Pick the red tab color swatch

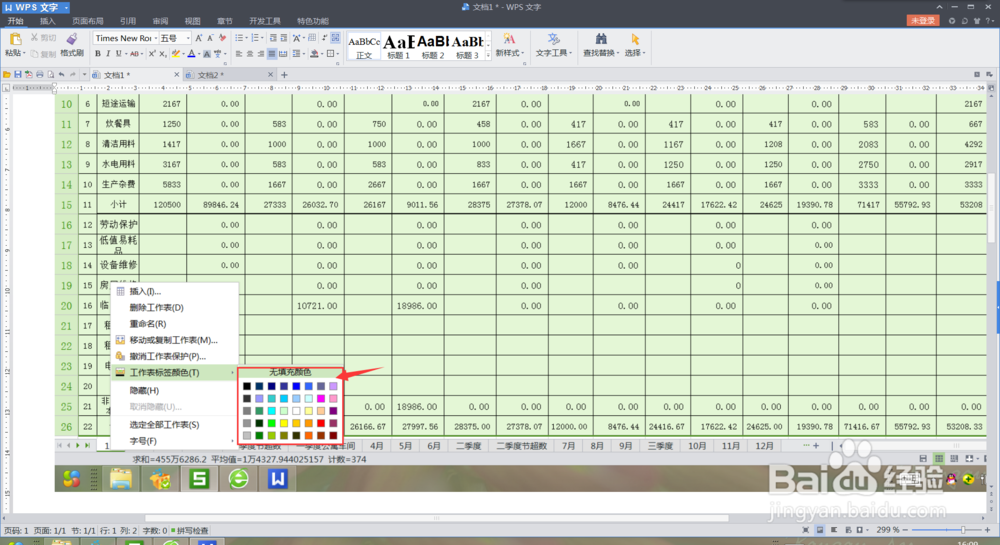(321, 423)
